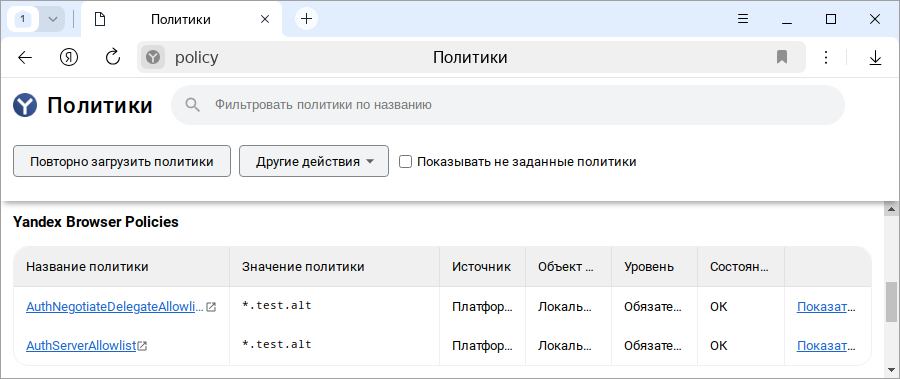Viewport: 900px width, 379px height.
Task: Click the search magnifier icon
Action: point(193,105)
